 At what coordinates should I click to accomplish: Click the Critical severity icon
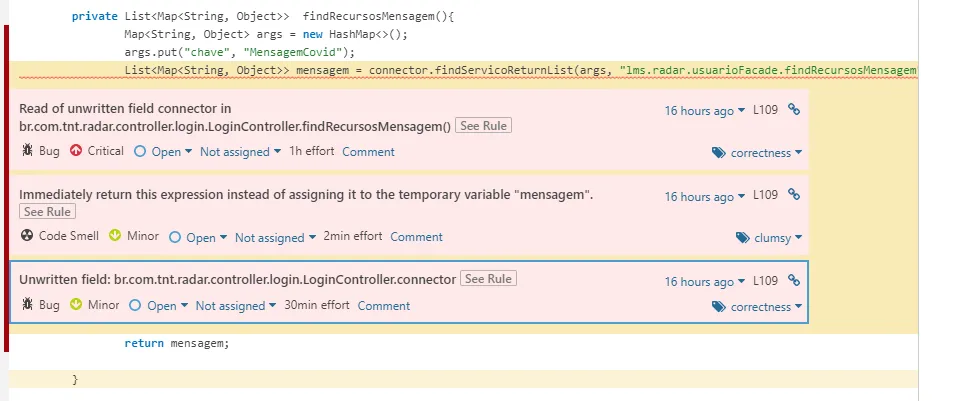(x=76, y=151)
